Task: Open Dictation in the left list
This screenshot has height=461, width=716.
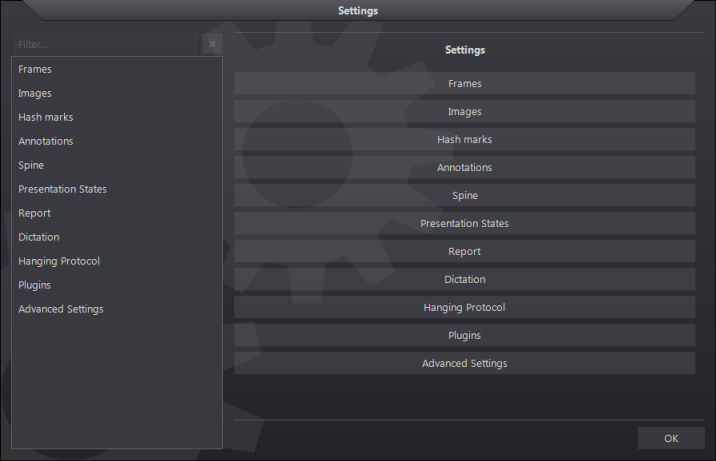Action: 39,237
